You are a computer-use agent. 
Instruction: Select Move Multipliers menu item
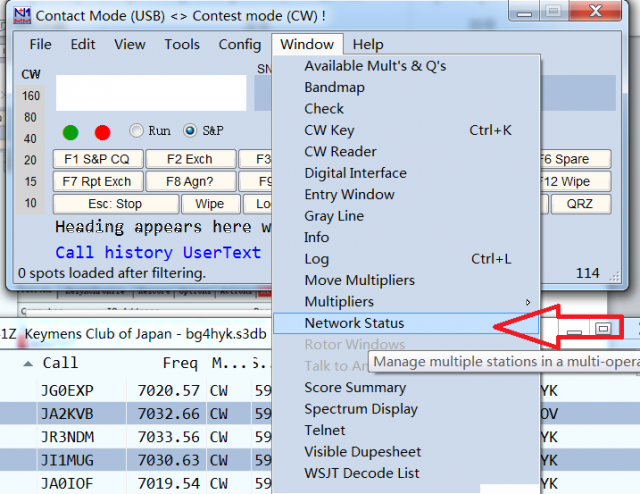(x=406, y=280)
